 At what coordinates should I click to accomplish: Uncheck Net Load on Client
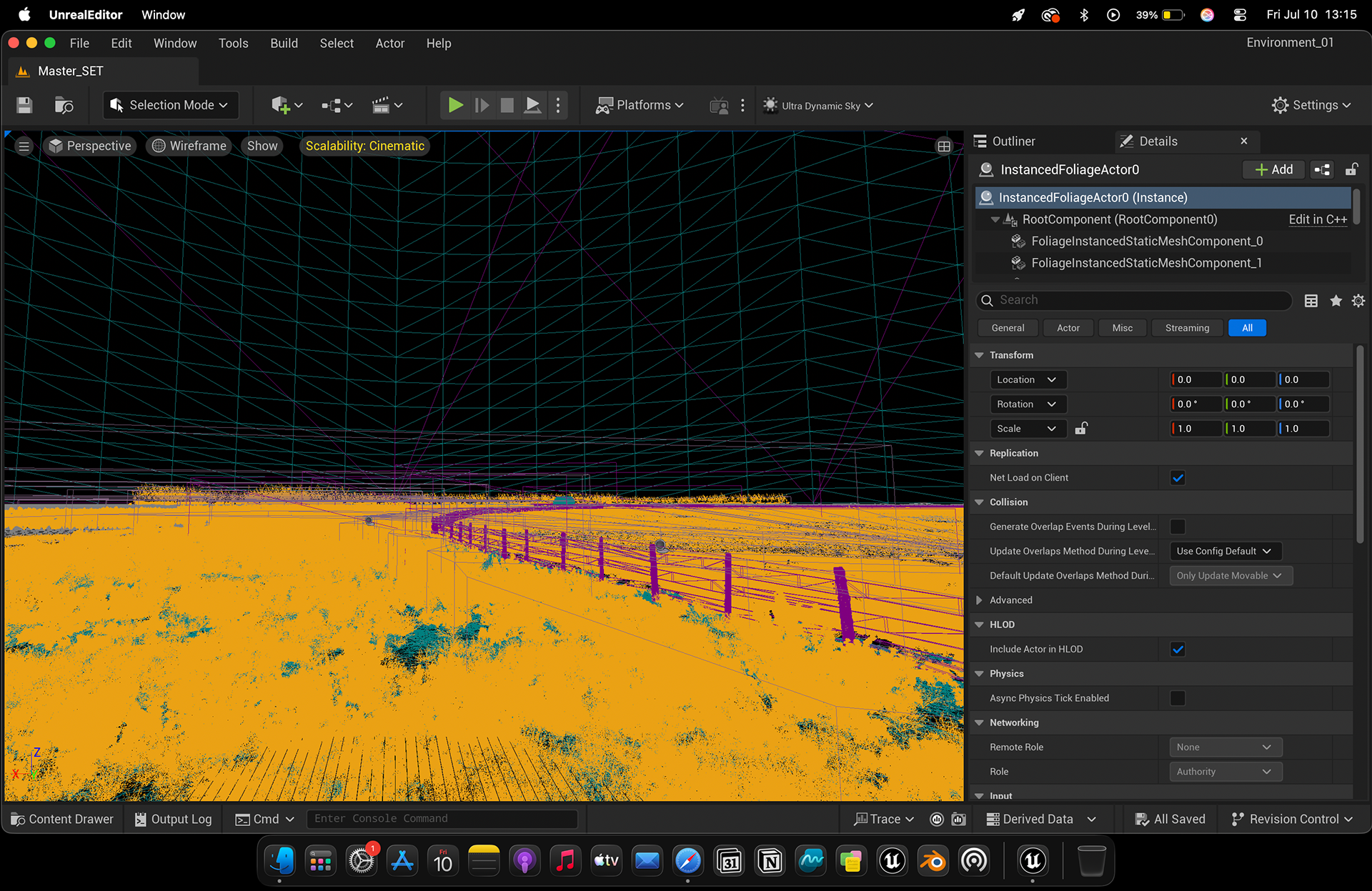pos(1178,478)
